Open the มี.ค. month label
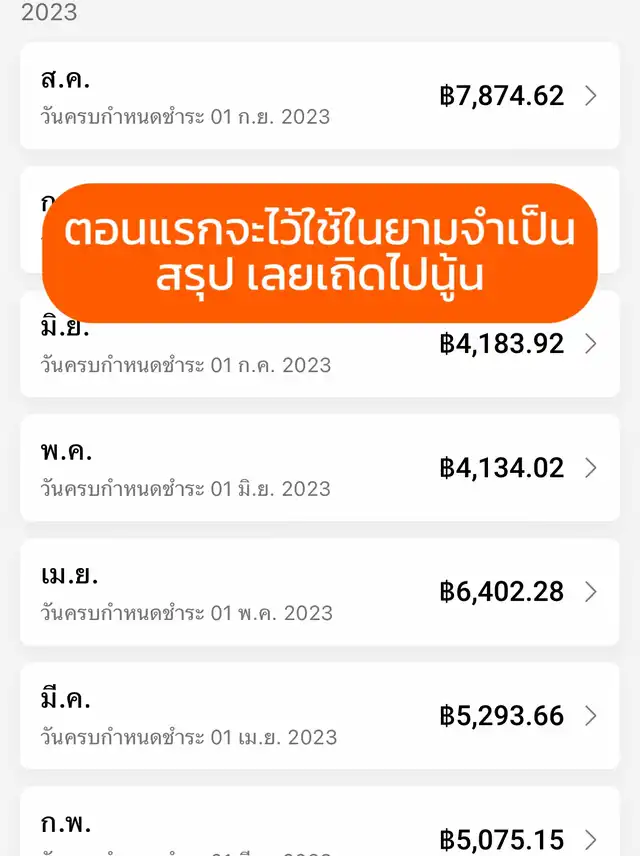Screen dimensions: 640x856 [66, 698]
